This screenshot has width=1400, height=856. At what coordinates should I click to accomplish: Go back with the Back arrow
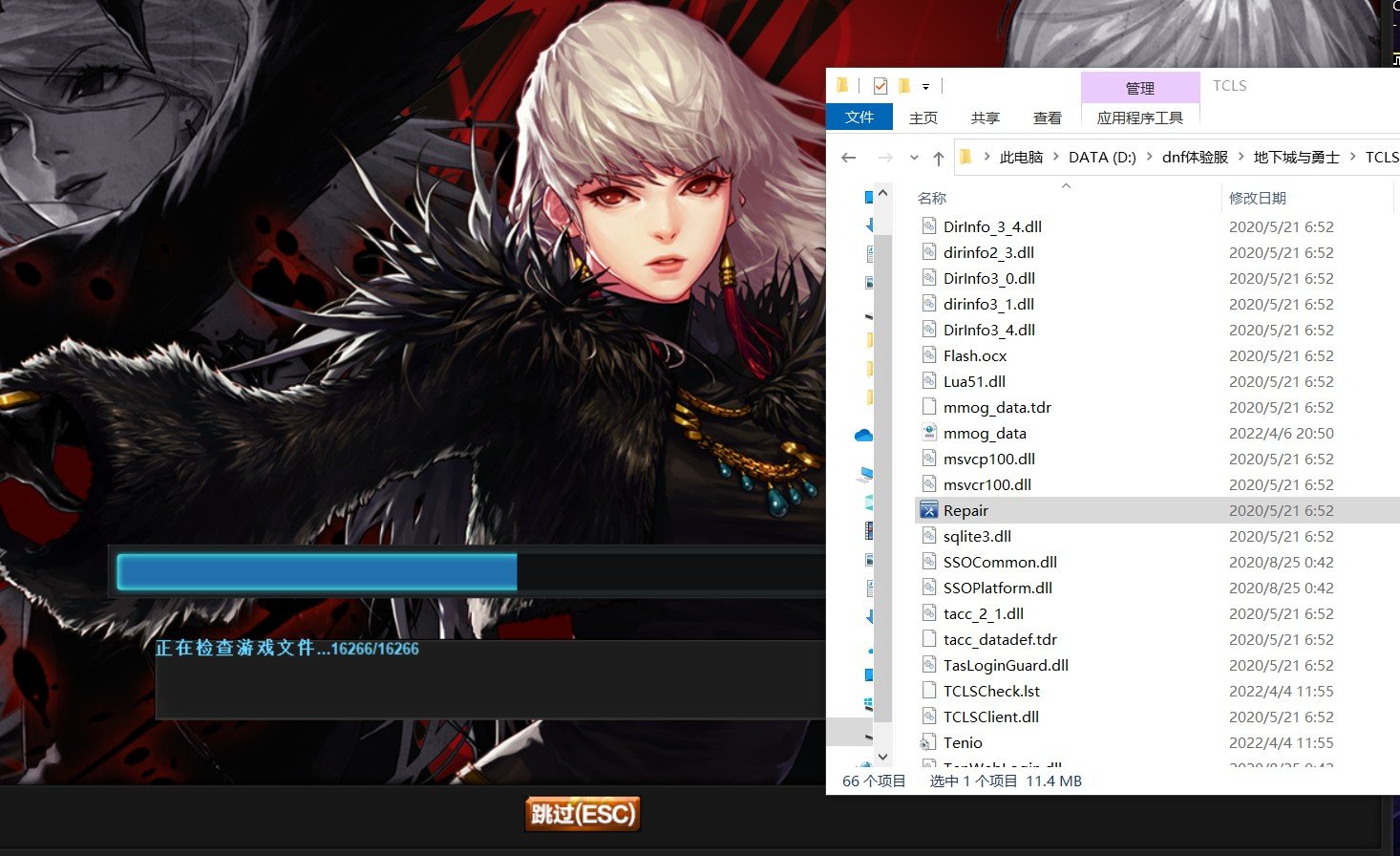point(848,158)
